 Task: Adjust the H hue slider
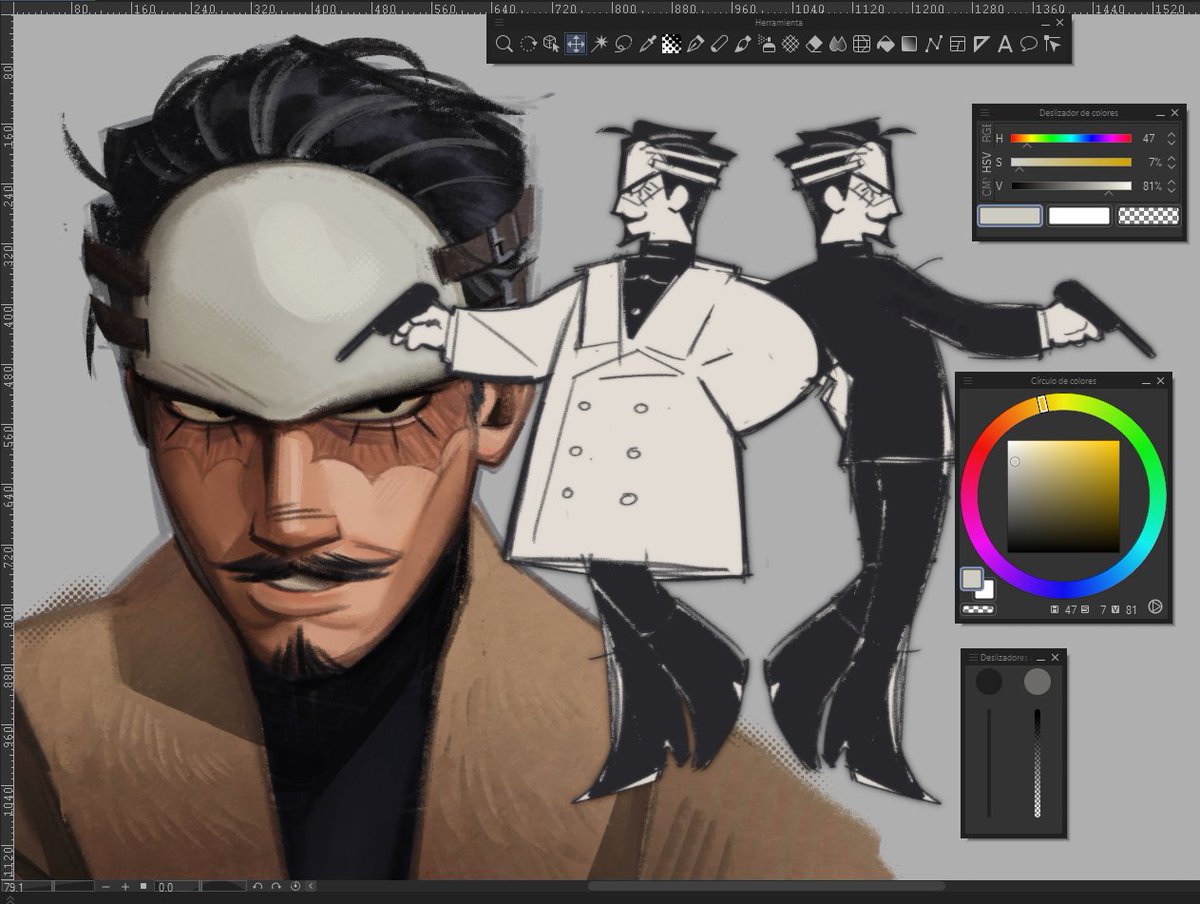[1071, 139]
